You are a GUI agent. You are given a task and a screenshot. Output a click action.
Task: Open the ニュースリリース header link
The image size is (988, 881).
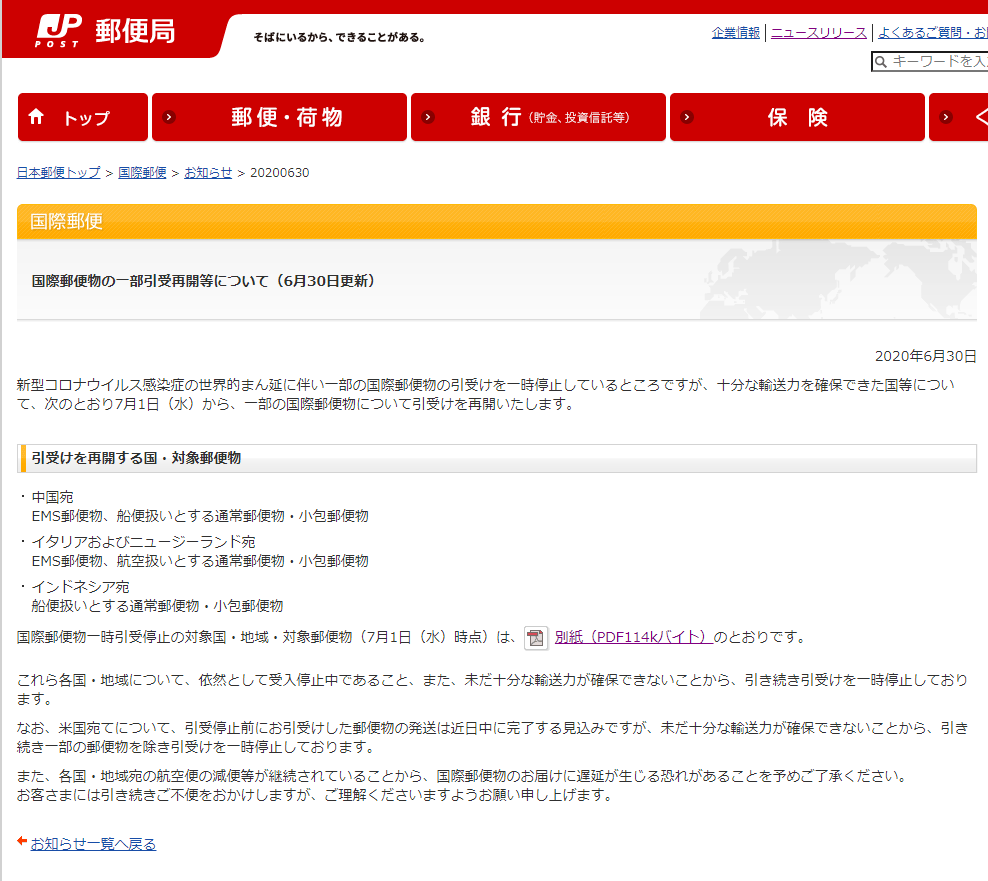point(819,33)
